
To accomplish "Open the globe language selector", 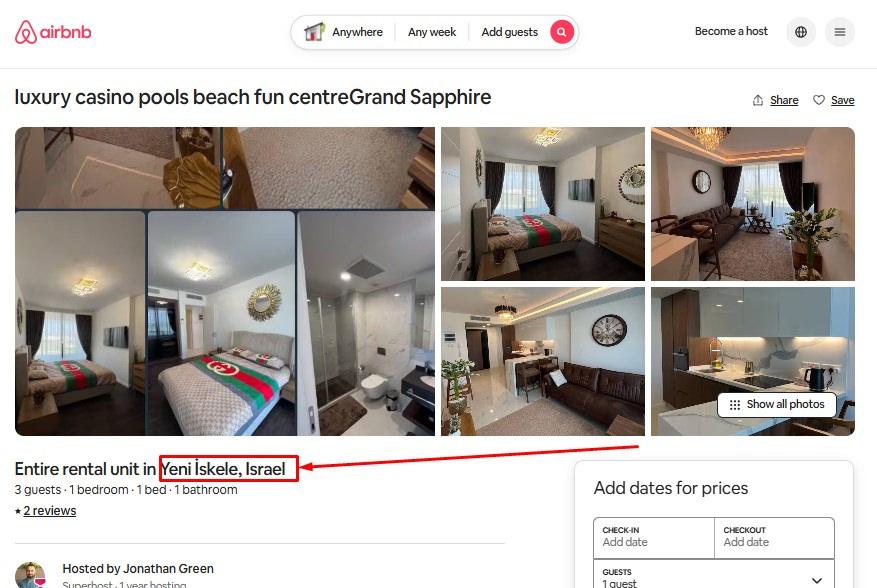I will (x=801, y=32).
